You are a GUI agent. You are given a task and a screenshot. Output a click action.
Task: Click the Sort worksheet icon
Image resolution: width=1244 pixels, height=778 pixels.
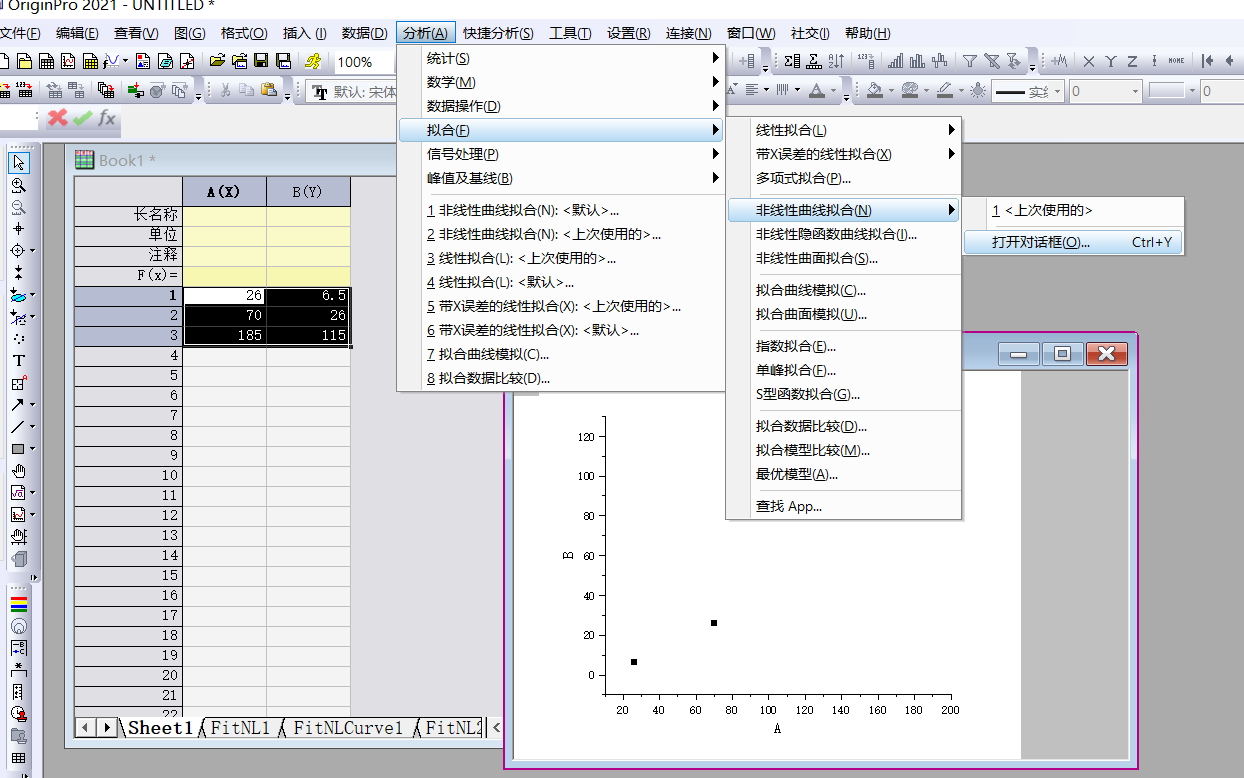[834, 62]
